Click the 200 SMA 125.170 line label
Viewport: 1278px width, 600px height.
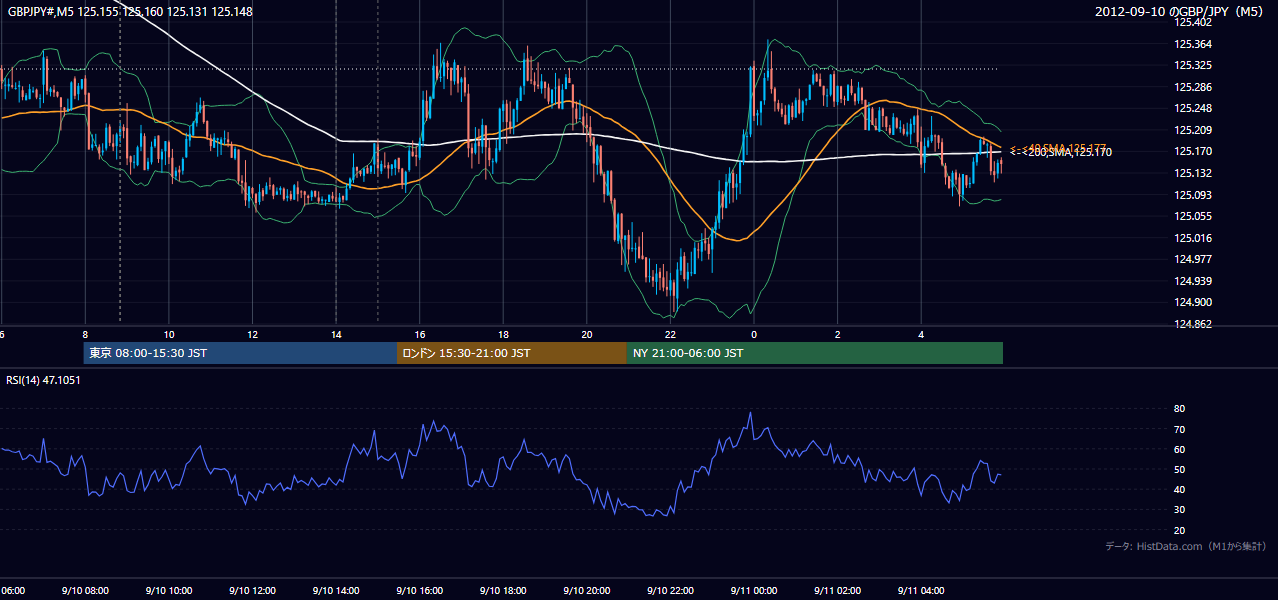pos(1061,152)
